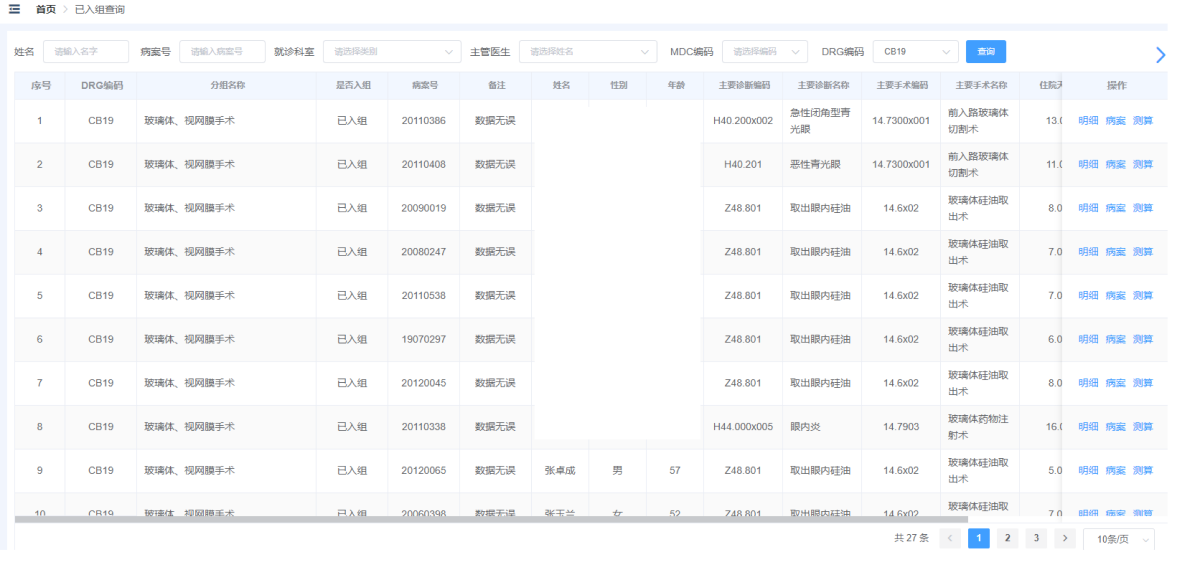Go to next page arrow
Viewport: 1200px width, 568px height.
click(1064, 539)
